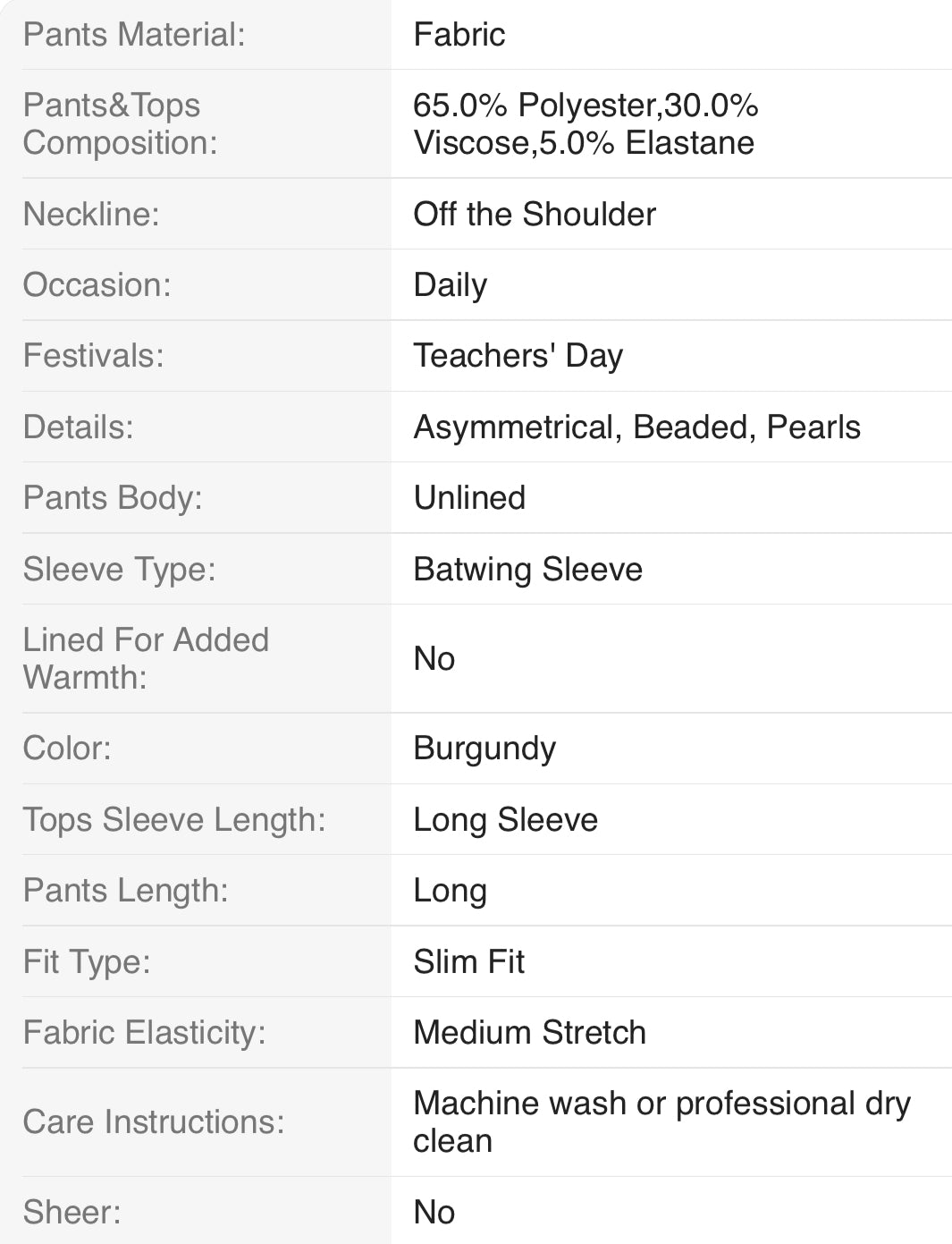Viewport: 952px width, 1244px height.
Task: Click the 'Pants Length:' label
Action: pyautogui.click(x=125, y=891)
